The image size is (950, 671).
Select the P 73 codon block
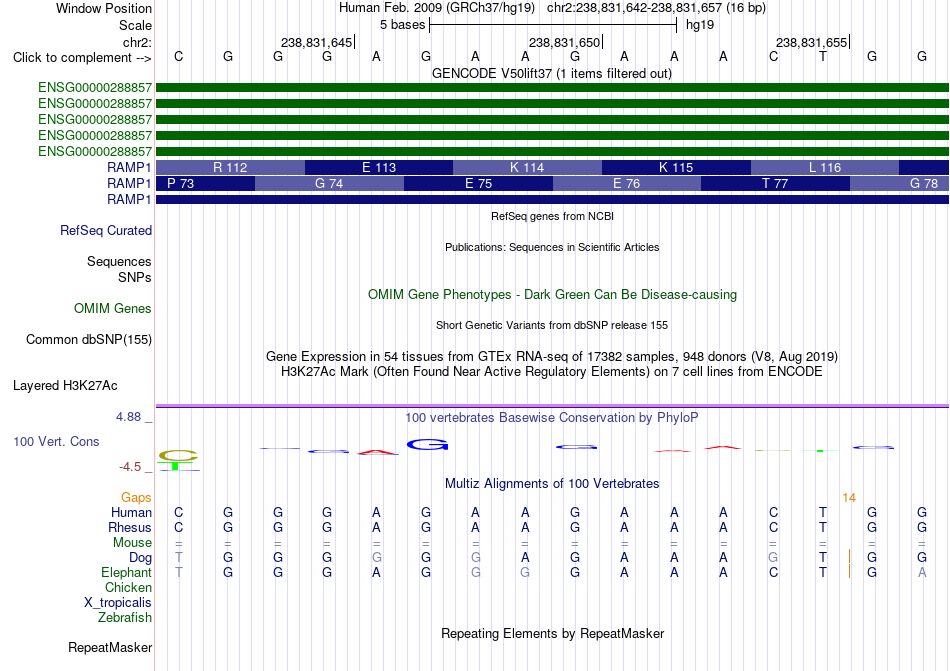coord(205,183)
